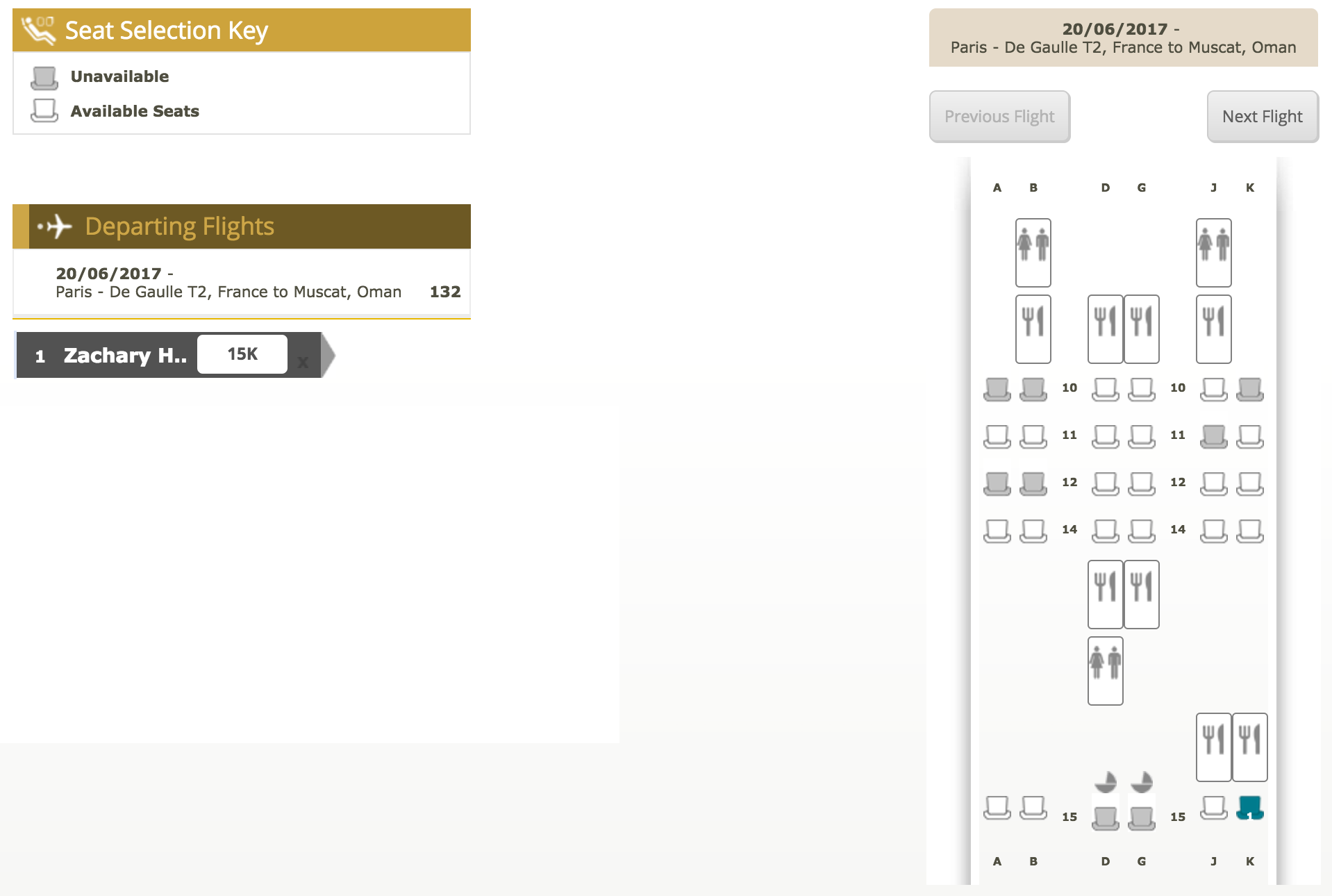Image resolution: width=1332 pixels, height=896 pixels.
Task: Click the Next Flight button
Action: pos(1262,117)
